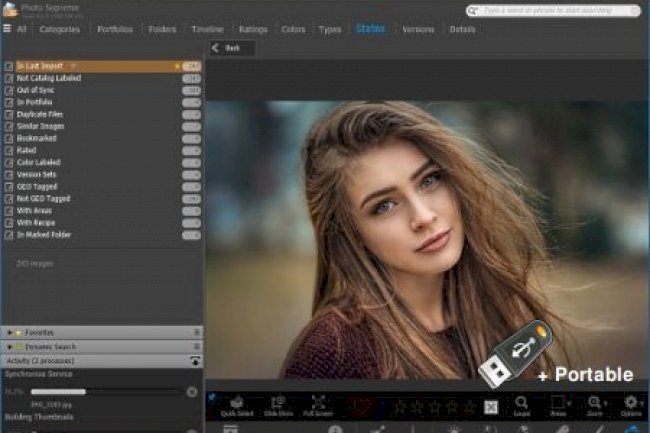
Task: Switch to the Categories tab
Action: pos(60,29)
